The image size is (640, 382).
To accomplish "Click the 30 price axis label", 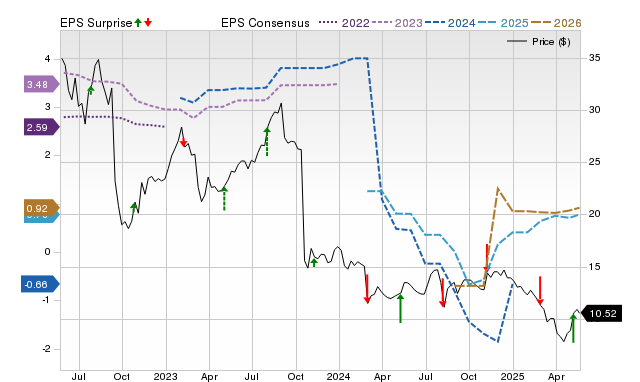I will pos(594,110).
